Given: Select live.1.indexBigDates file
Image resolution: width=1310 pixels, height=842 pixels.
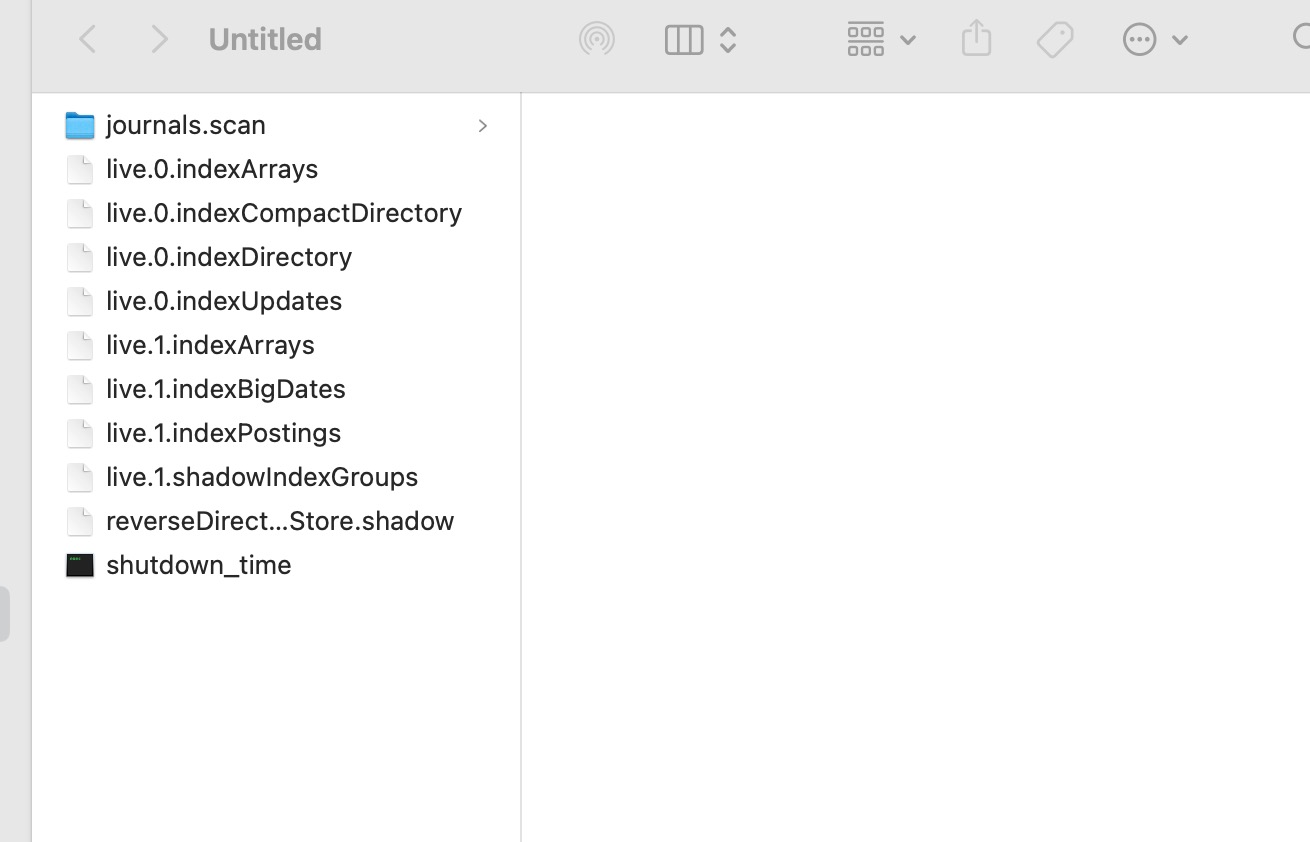Looking at the screenshot, I should 226,389.
